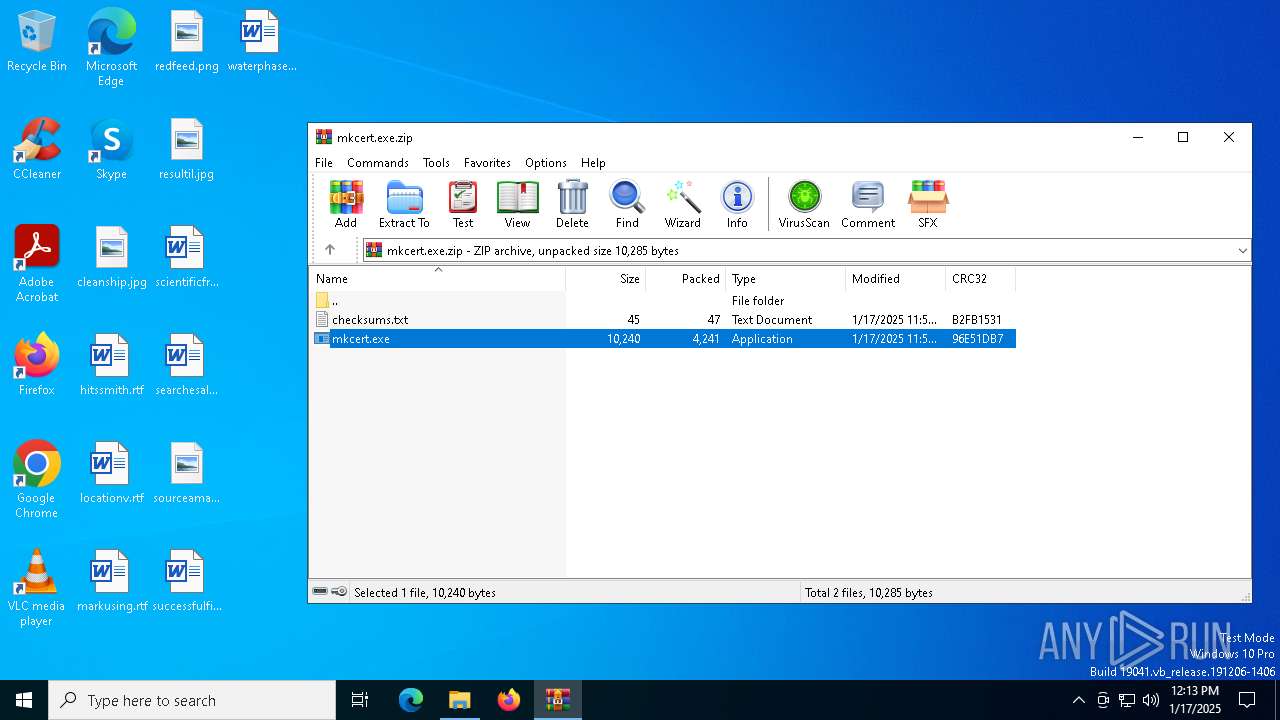Click the Add toolbar icon in WinRAR
The height and width of the screenshot is (720, 1280).
click(346, 205)
